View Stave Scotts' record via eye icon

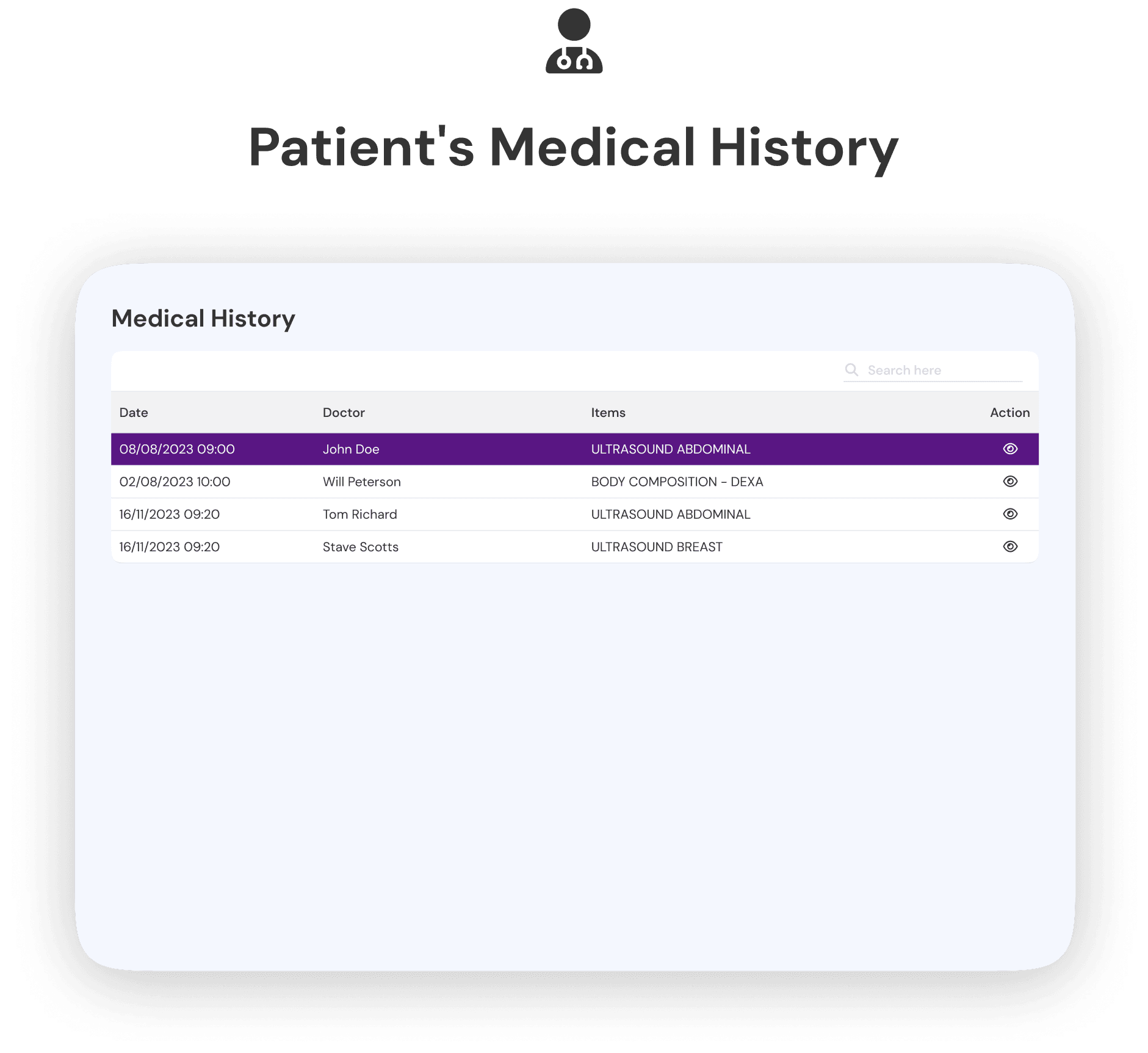pos(1010,547)
